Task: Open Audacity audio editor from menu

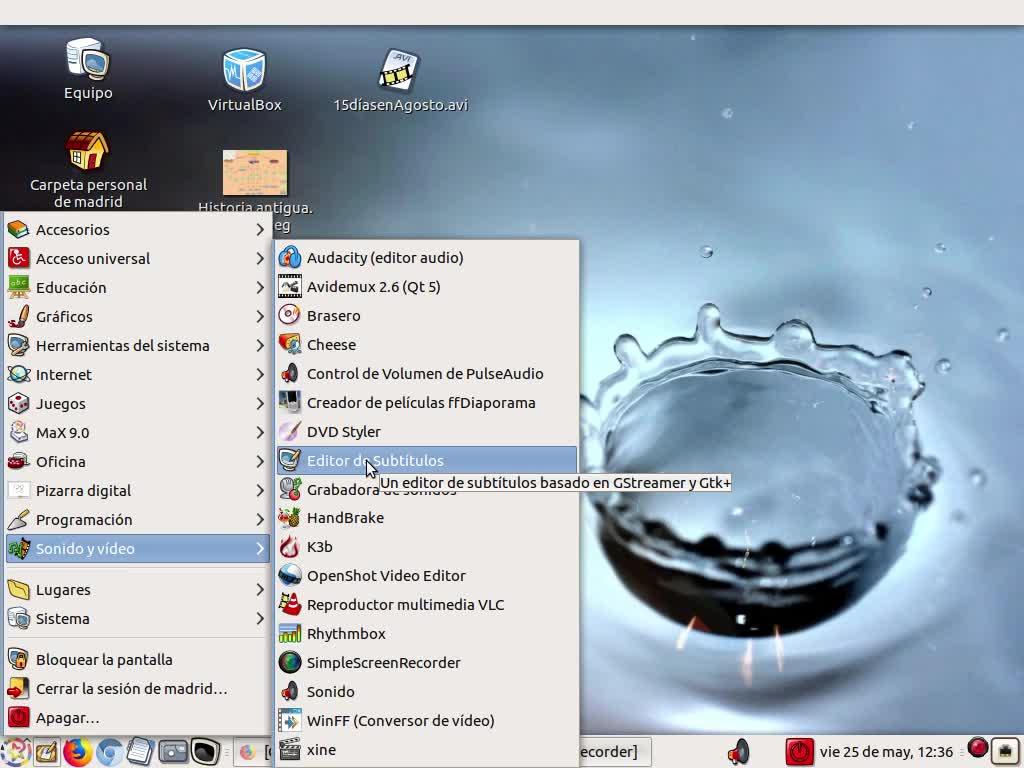Action: (385, 258)
